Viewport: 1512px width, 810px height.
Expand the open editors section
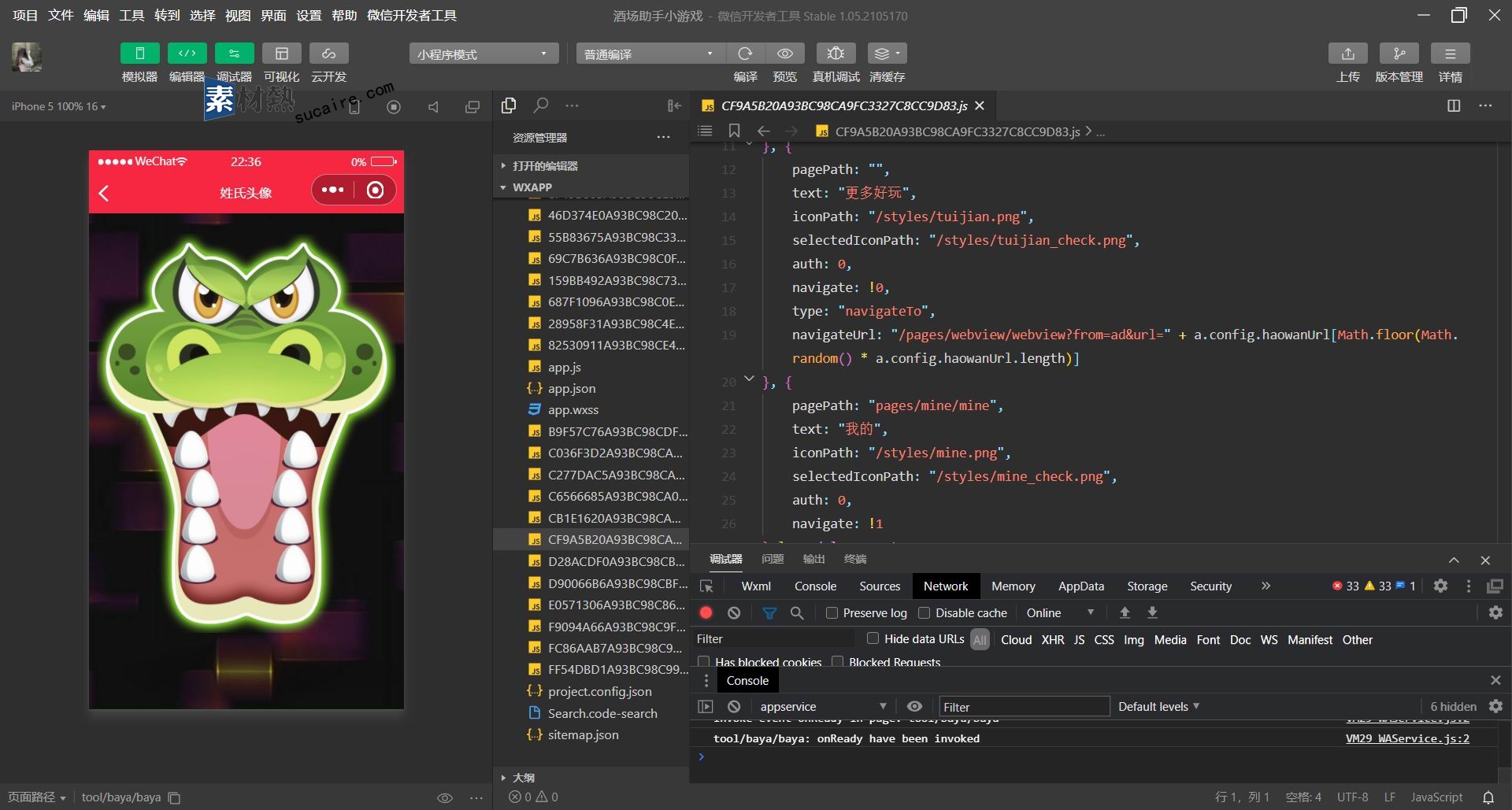(545, 166)
